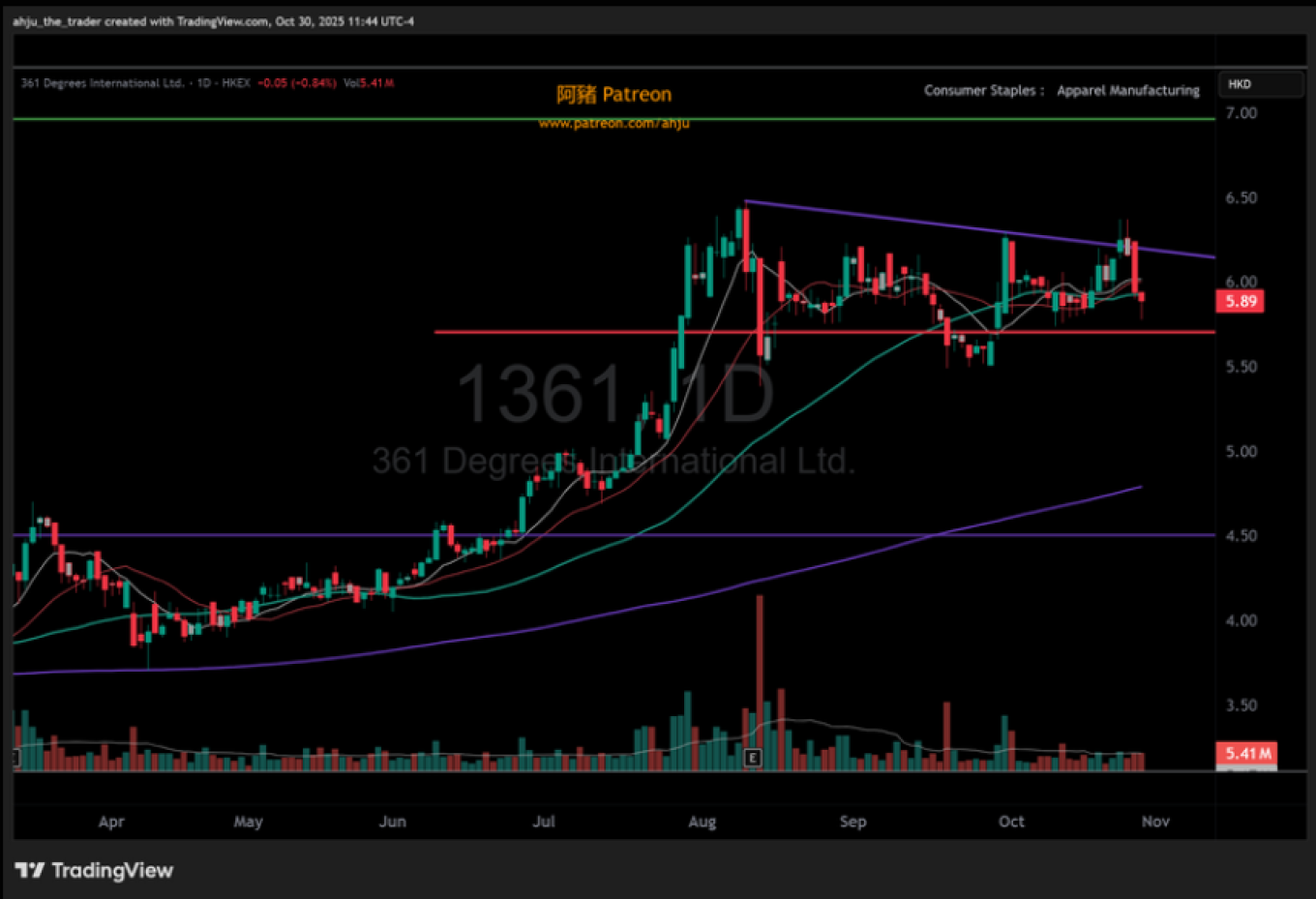Open the www.patreon.com/anju link
Screen dimensions: 1316x899
(613, 124)
